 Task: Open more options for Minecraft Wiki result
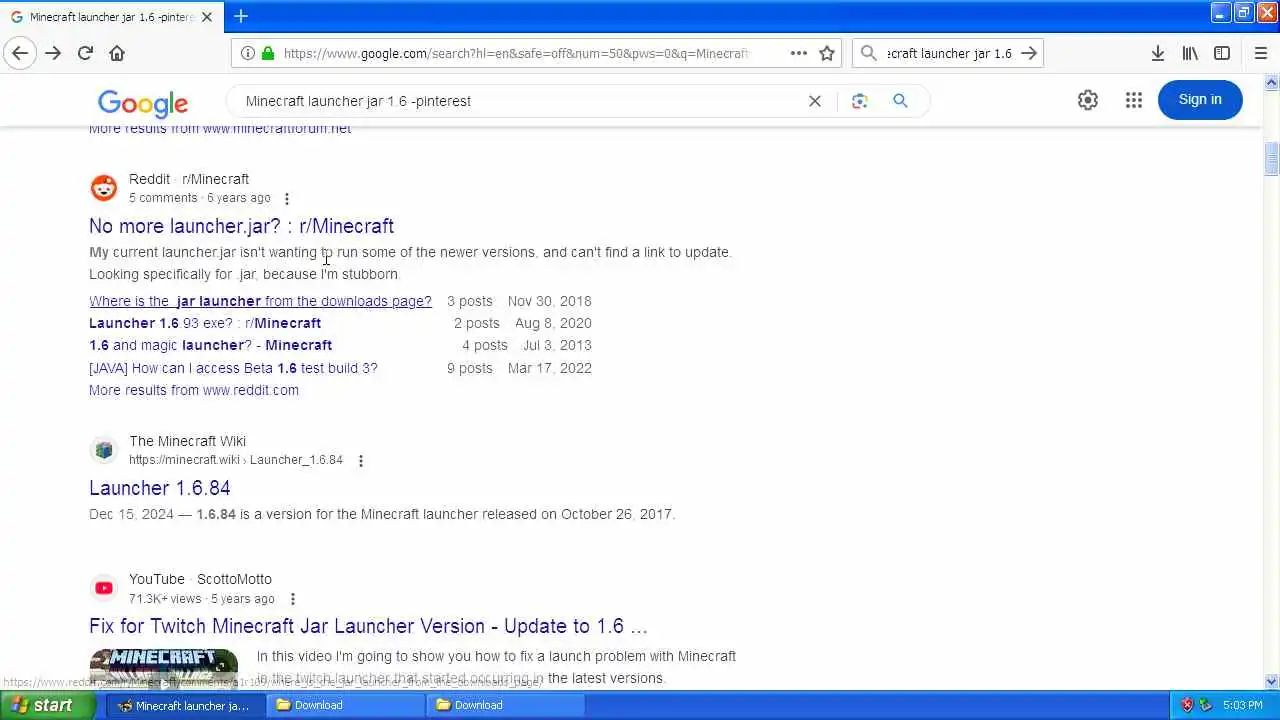click(x=360, y=460)
